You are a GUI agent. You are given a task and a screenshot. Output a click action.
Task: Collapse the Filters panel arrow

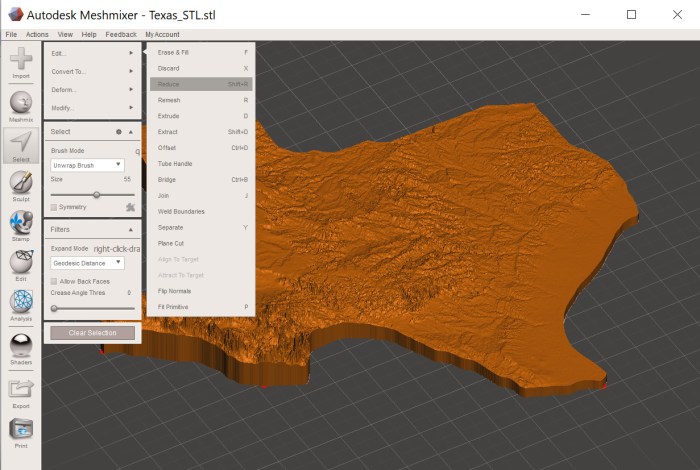[131, 229]
